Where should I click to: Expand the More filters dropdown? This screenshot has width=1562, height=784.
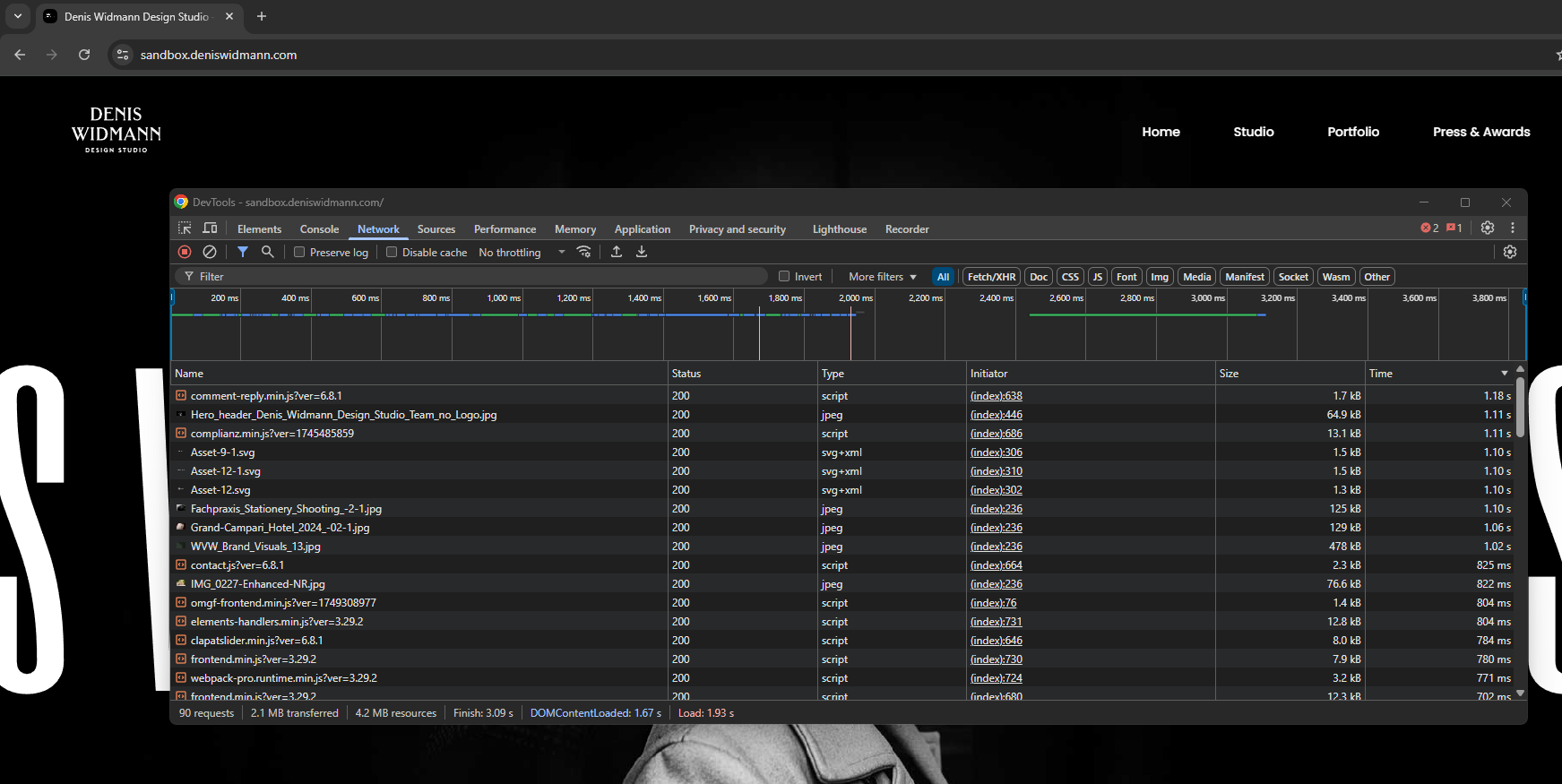click(x=883, y=277)
